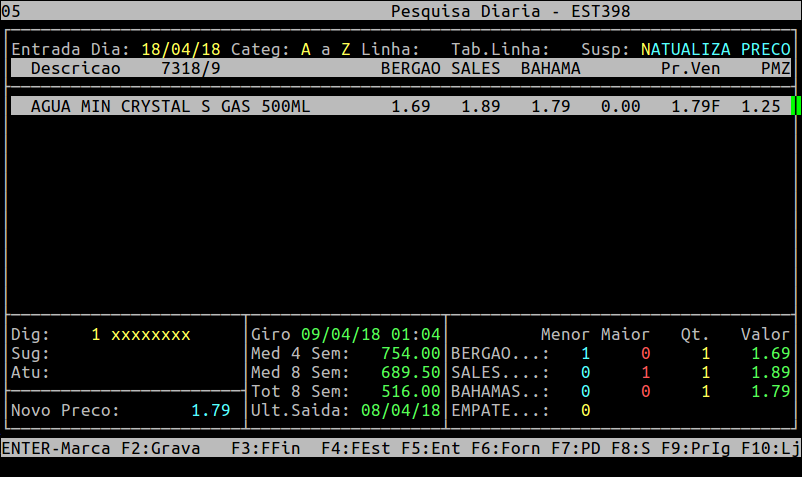The height and width of the screenshot is (477, 802).
Task: Click ENTER-Marca to mark the item
Action: tap(56, 449)
